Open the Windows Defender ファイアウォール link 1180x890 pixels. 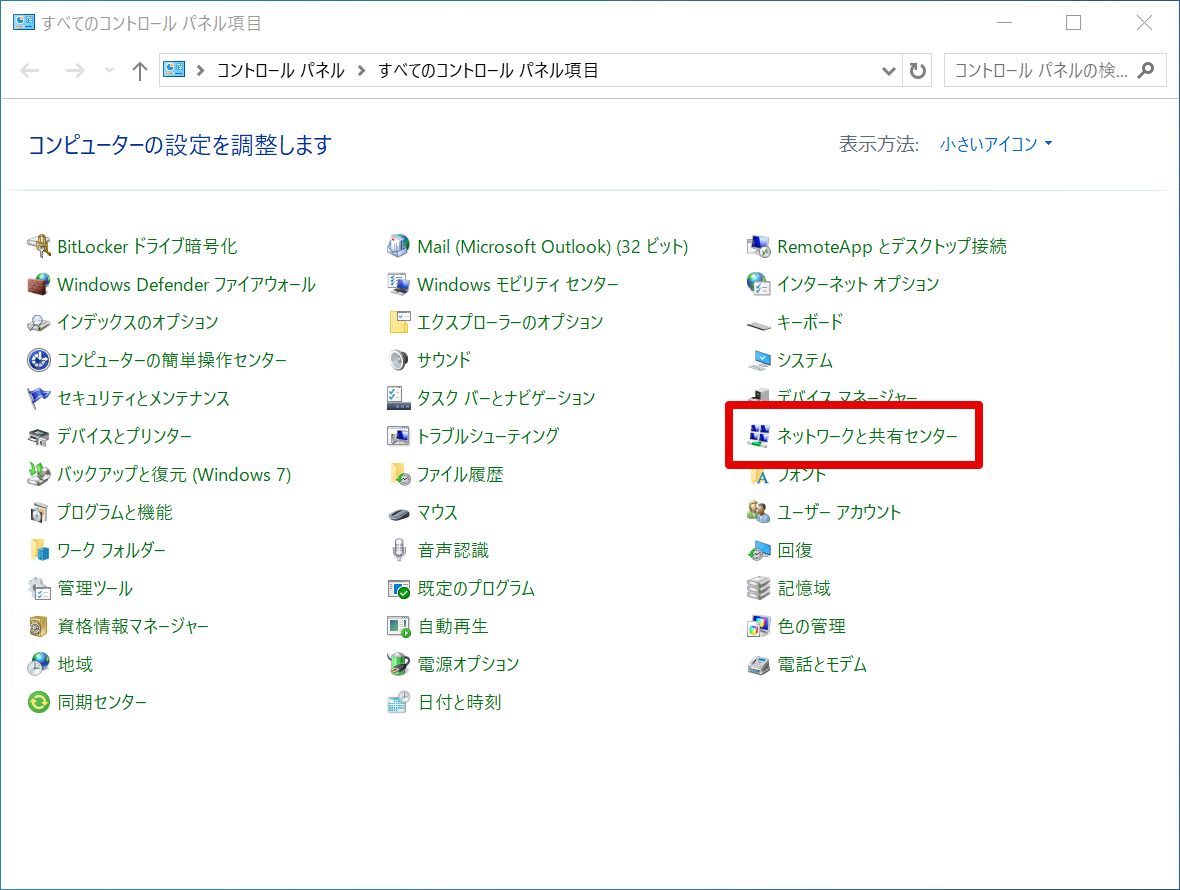point(187,284)
